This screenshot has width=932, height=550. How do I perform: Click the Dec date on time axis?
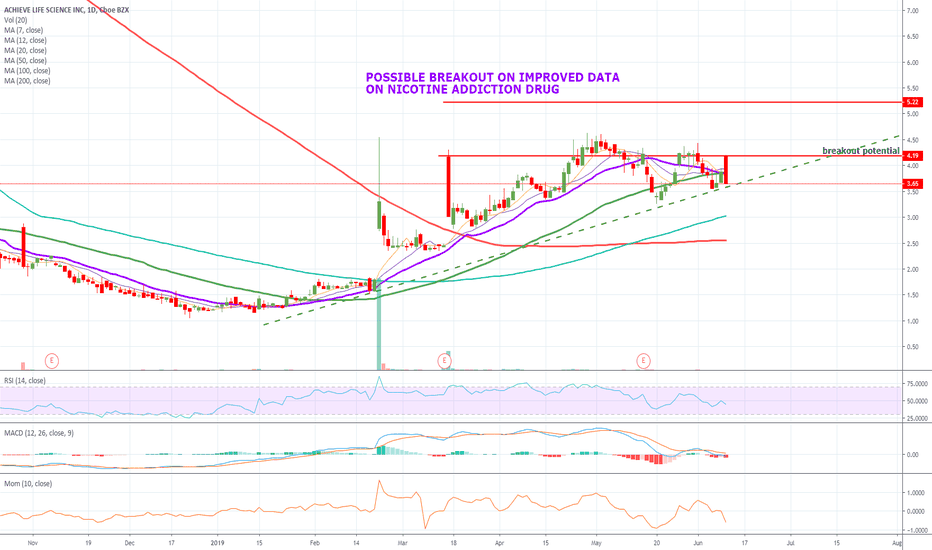pyautogui.click(x=130, y=543)
